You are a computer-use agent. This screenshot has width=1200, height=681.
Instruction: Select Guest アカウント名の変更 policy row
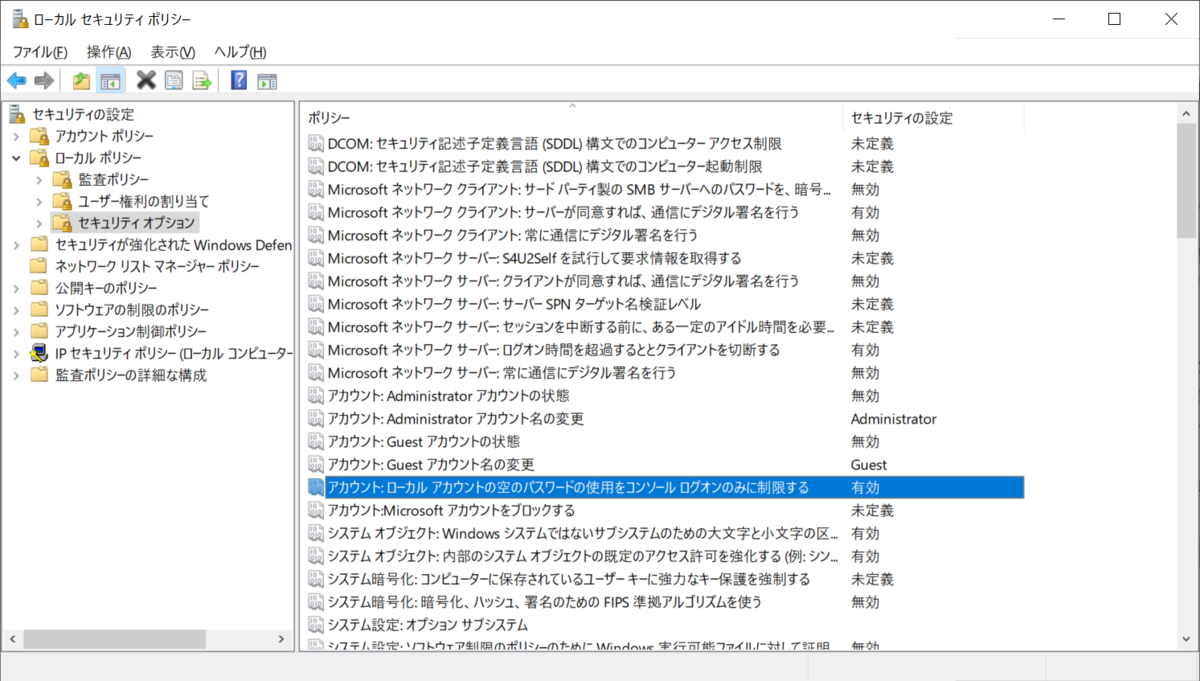tap(663, 464)
